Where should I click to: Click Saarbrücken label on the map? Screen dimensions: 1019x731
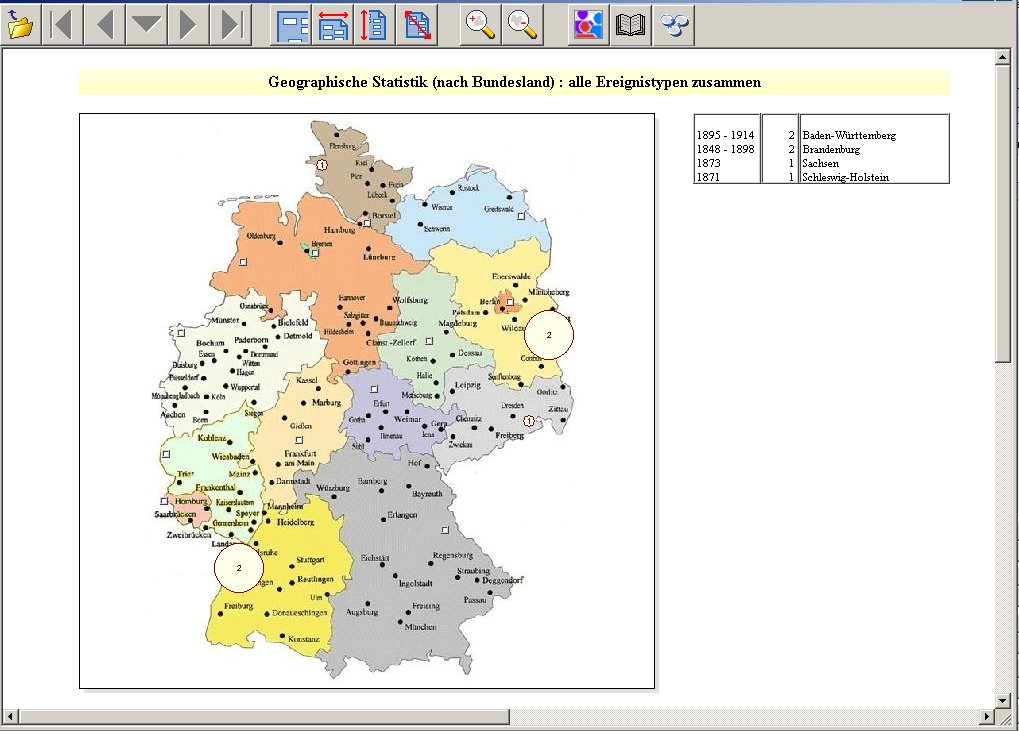click(175, 514)
